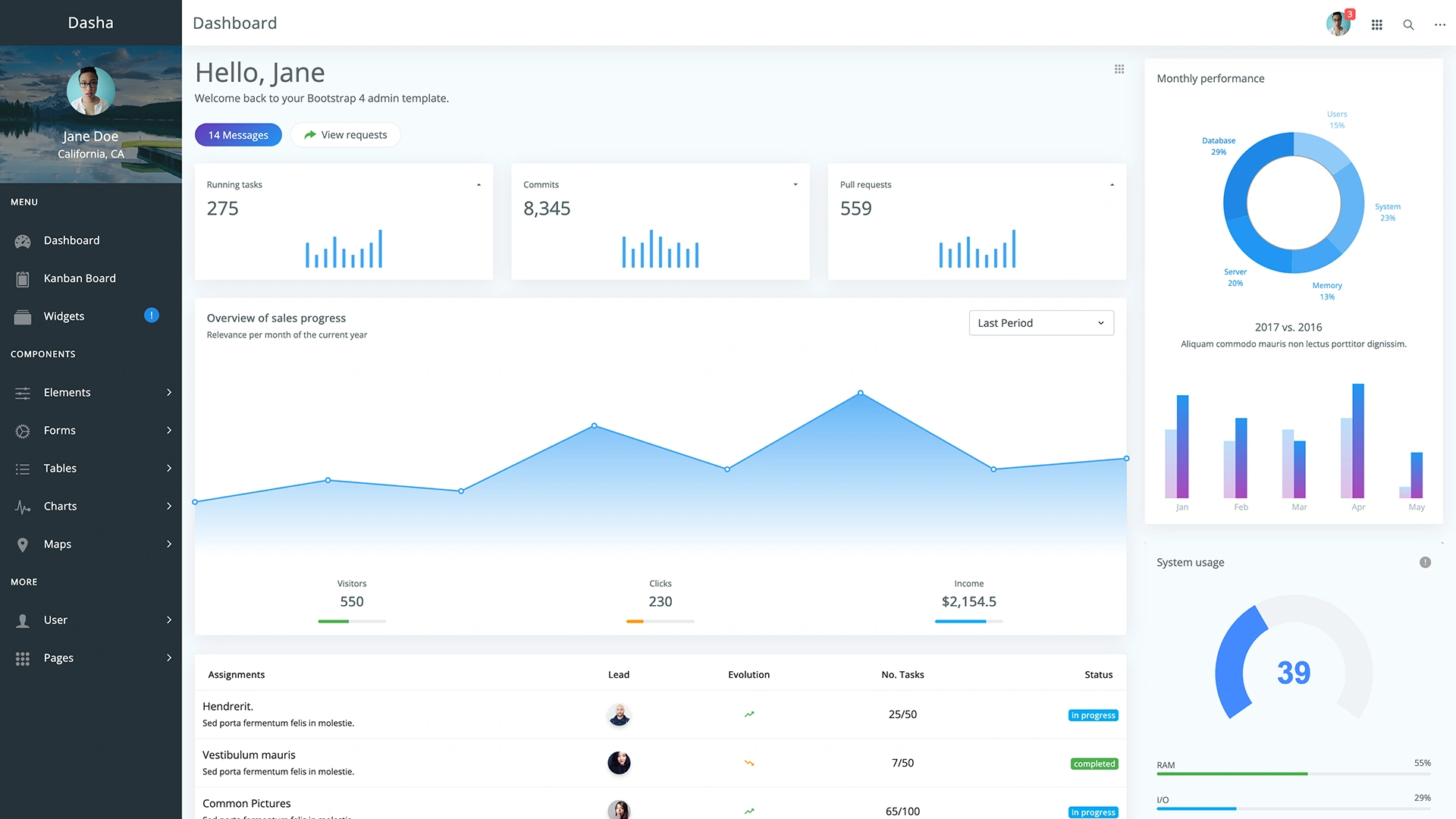Open the apps grid icon in top bar
Viewport: 1456px width, 819px height.
(x=1376, y=24)
